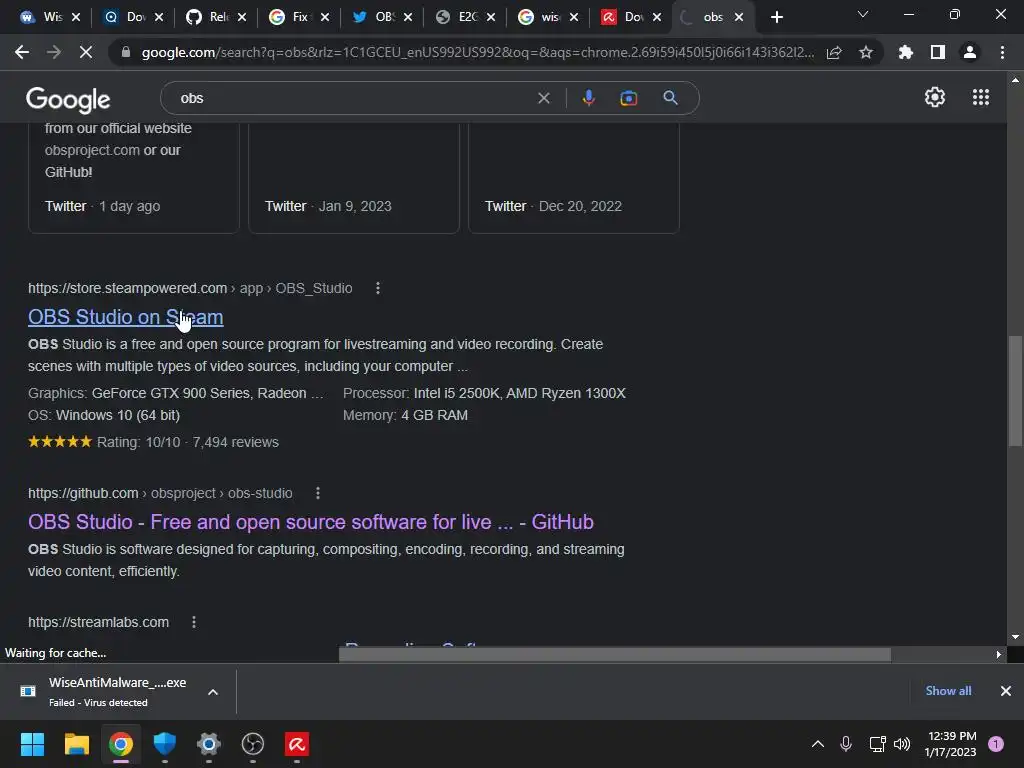
Task: Switch to the Twitter OBS tab
Action: click(375, 17)
